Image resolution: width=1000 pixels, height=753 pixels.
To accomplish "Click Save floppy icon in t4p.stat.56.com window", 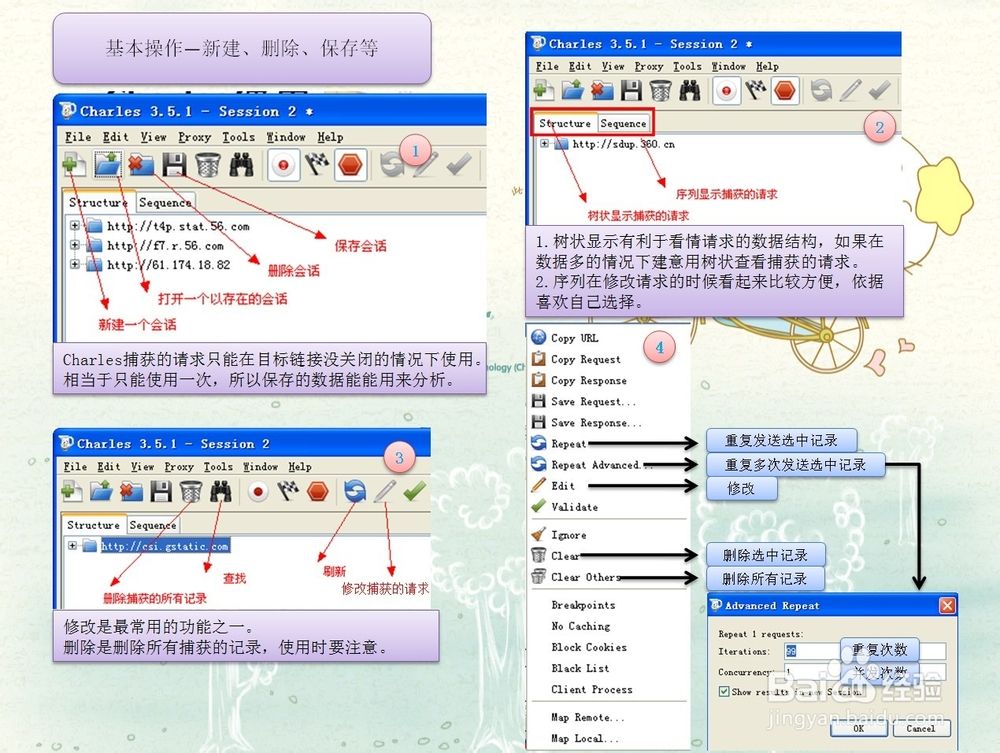I will pos(174,165).
